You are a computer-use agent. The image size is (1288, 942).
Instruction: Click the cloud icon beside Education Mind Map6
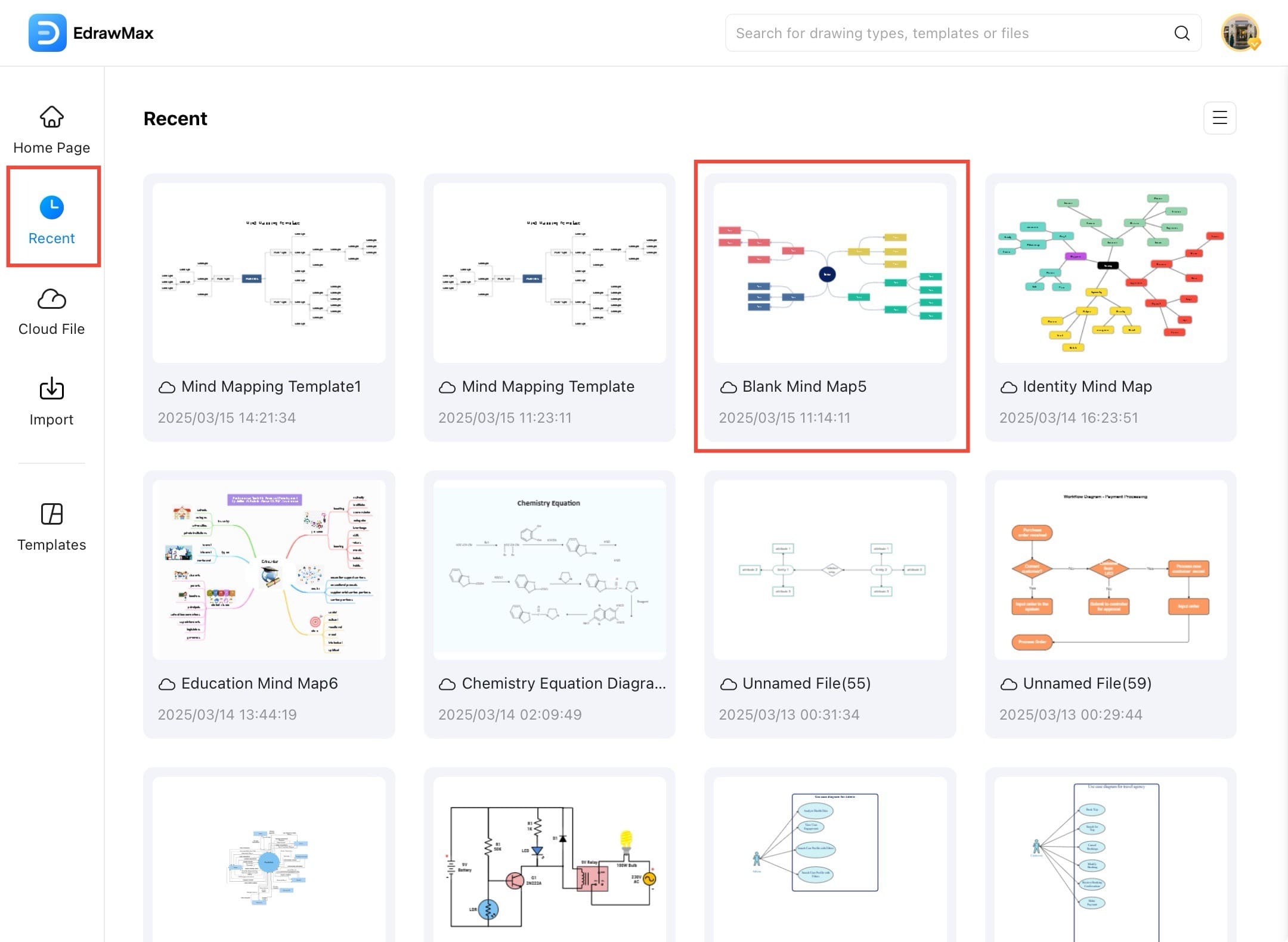[x=168, y=684]
